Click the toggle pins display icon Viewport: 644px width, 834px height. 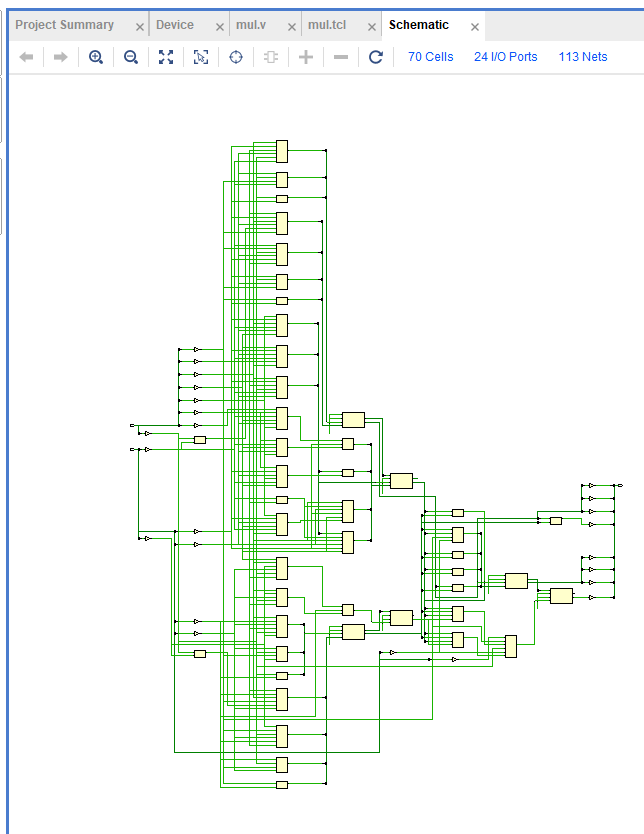(x=271, y=57)
